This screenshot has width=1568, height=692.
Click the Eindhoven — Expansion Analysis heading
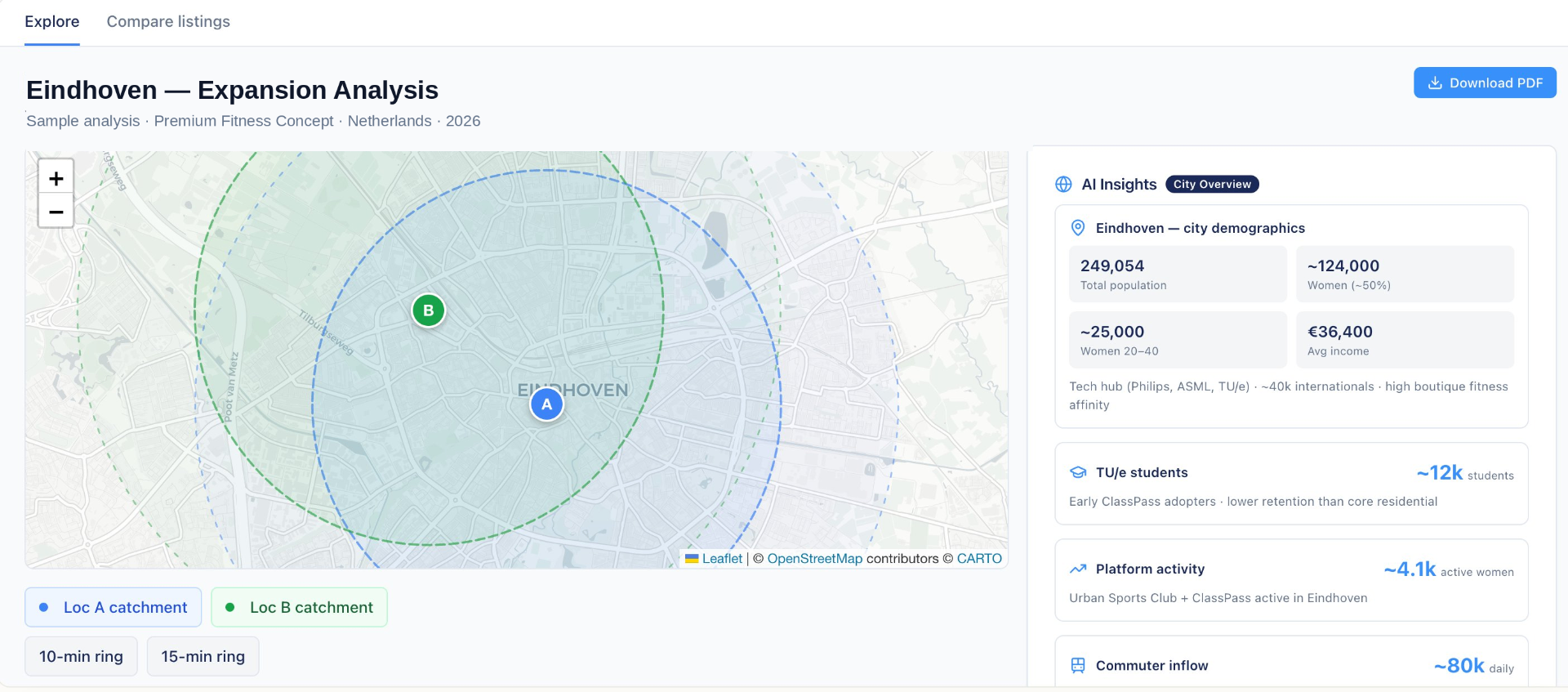(x=232, y=90)
